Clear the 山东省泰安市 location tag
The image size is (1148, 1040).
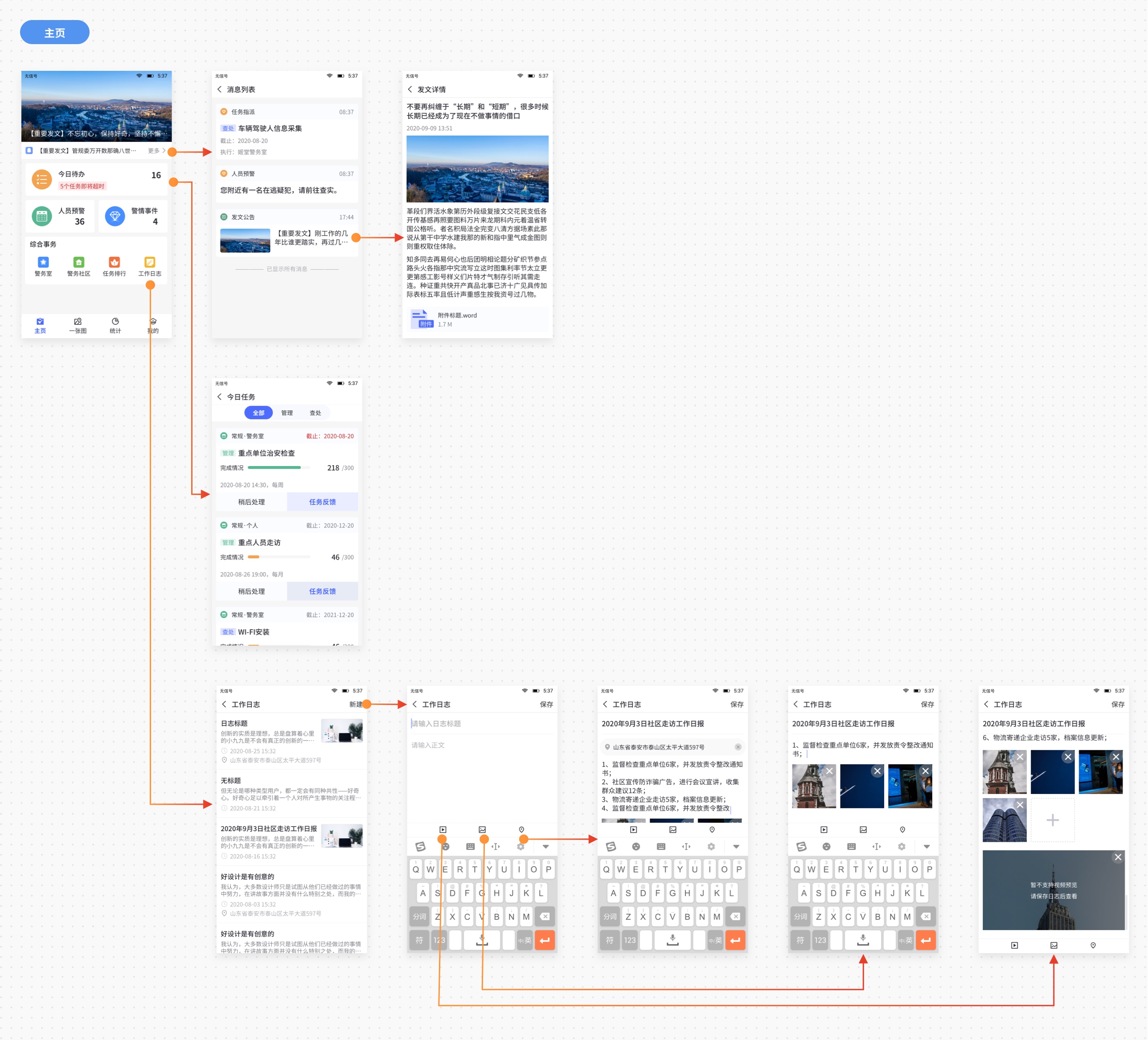tap(738, 747)
